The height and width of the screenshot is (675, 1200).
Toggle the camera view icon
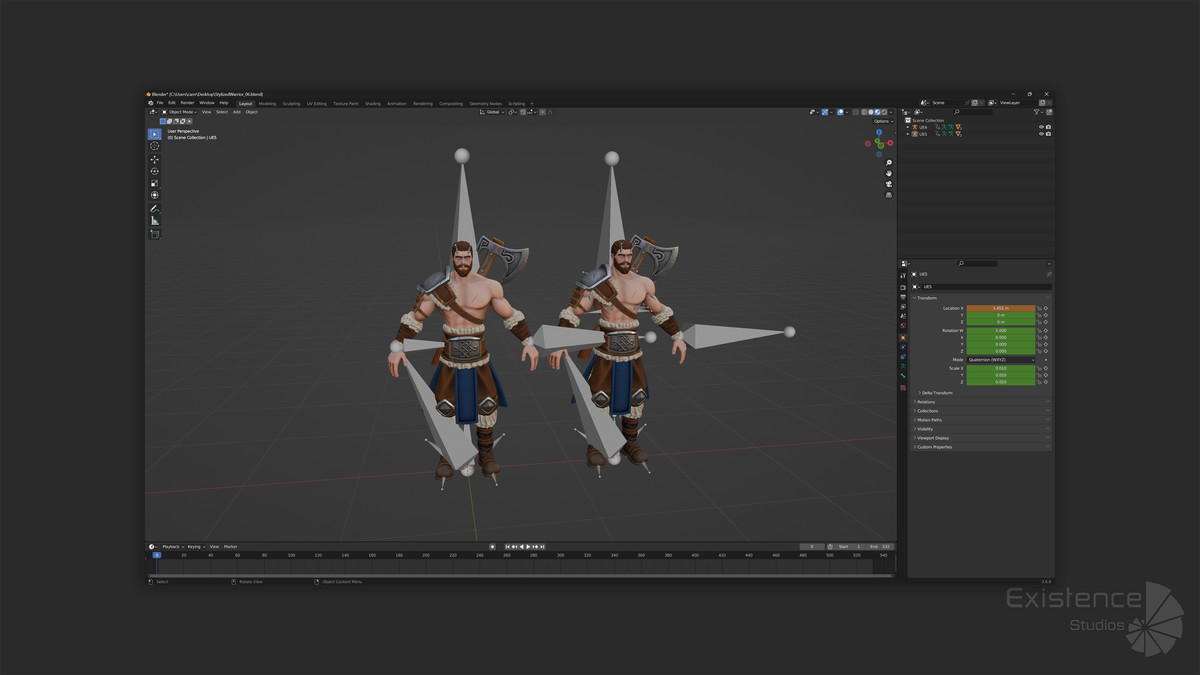coord(889,185)
